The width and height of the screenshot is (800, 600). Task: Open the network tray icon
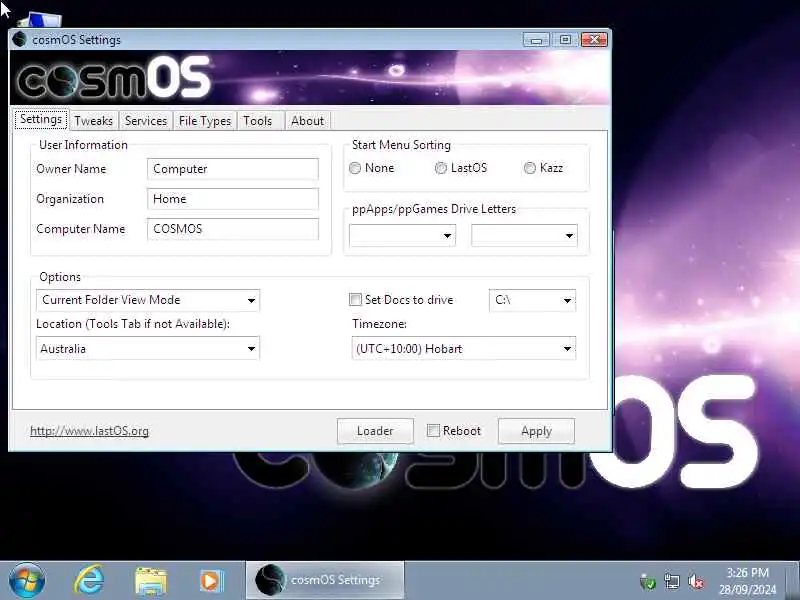pyautogui.click(x=672, y=581)
